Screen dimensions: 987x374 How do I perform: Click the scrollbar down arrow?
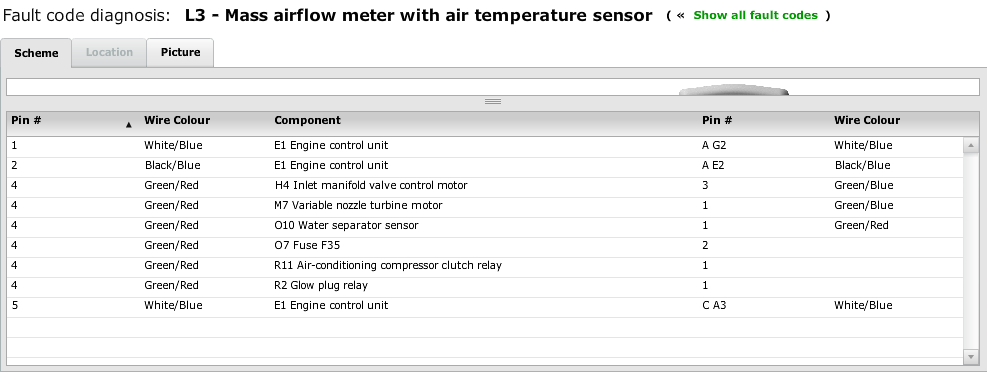pos(971,356)
